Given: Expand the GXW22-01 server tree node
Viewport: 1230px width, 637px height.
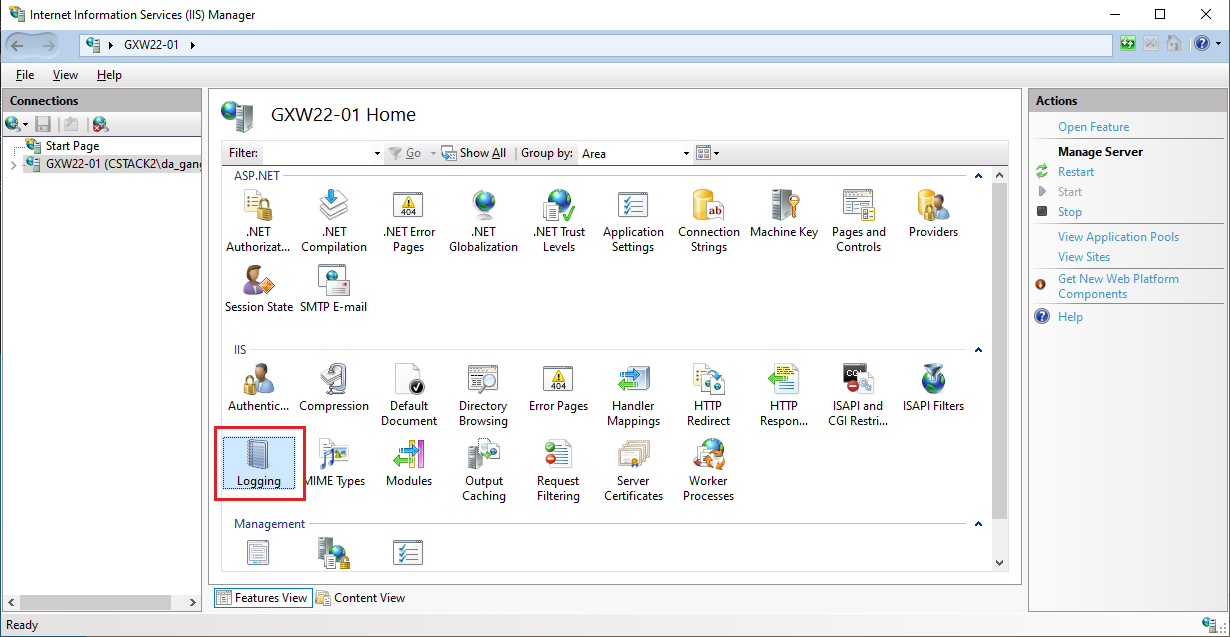Looking at the screenshot, I should pyautogui.click(x=13, y=164).
